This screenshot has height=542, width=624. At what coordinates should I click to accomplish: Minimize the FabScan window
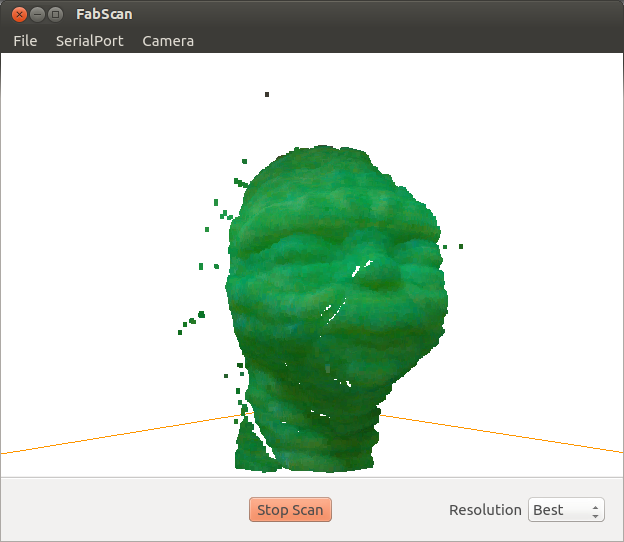37,15
